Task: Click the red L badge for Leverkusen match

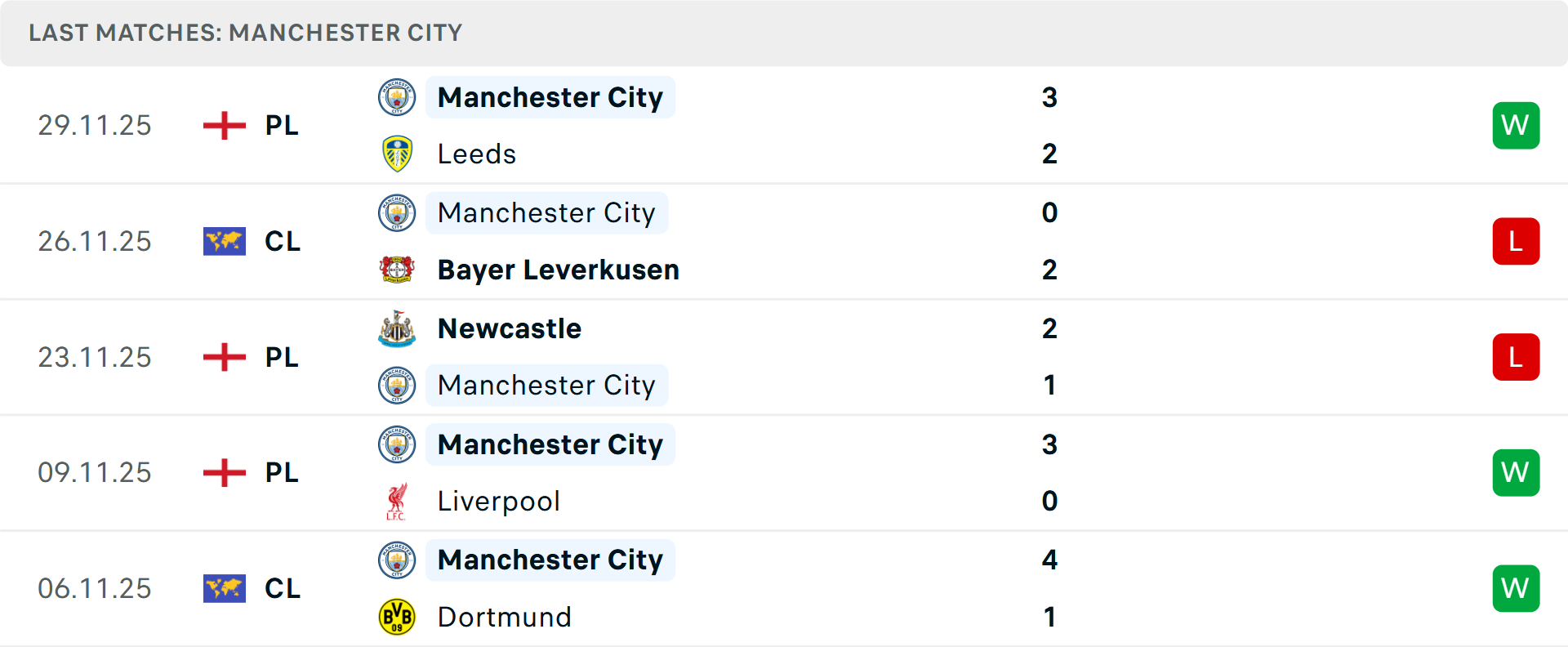Action: pyautogui.click(x=1516, y=241)
